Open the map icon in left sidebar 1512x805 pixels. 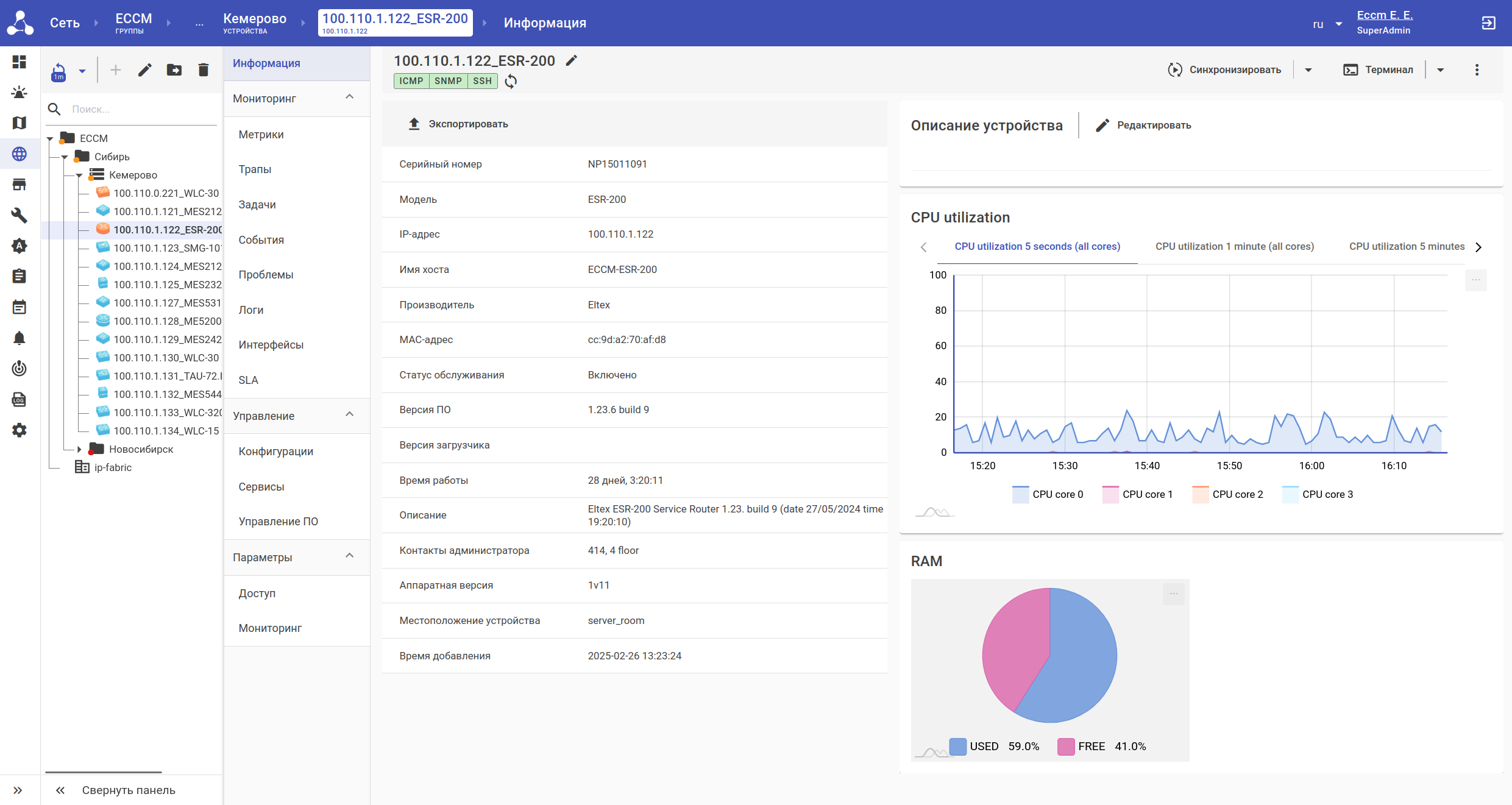(x=20, y=123)
